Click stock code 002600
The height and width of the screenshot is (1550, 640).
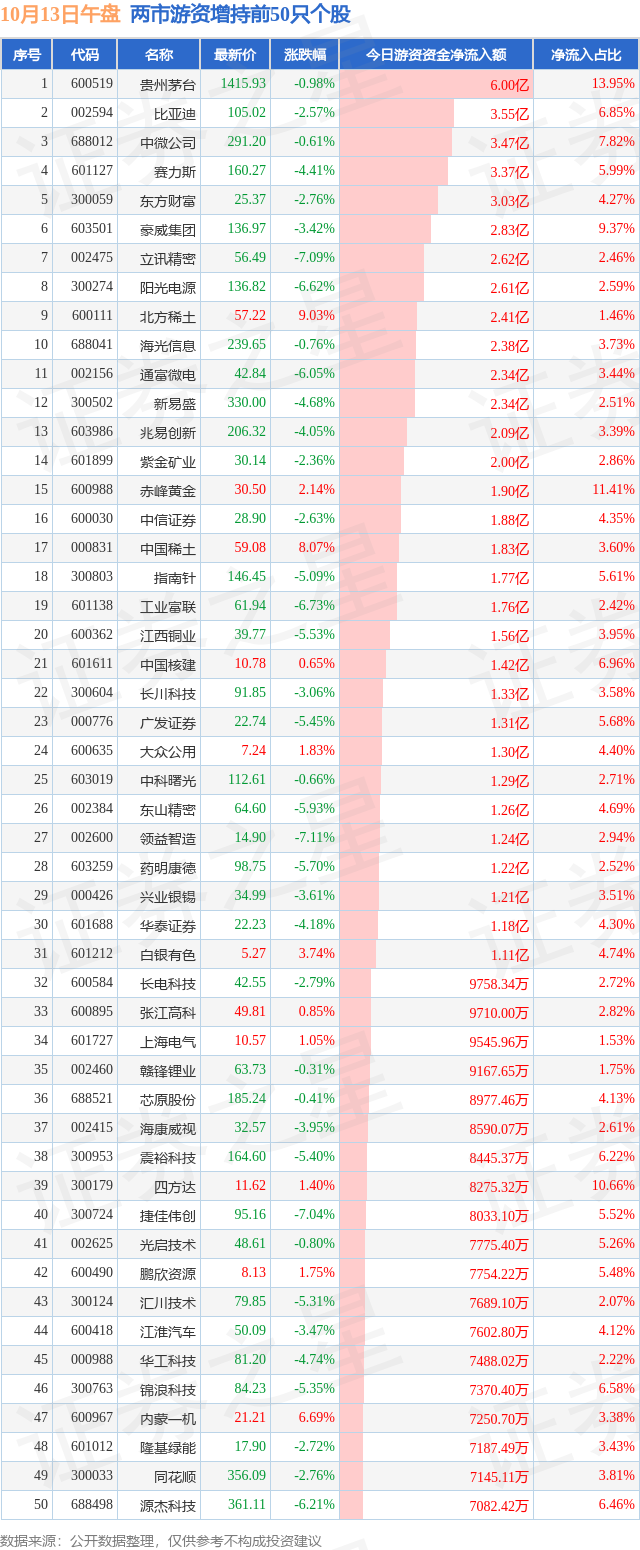click(92, 838)
